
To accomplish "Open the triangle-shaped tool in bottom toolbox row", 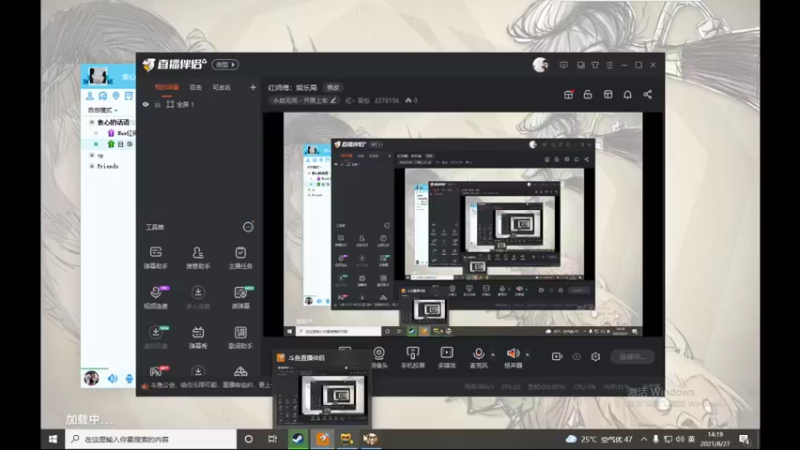I will click(x=240, y=371).
